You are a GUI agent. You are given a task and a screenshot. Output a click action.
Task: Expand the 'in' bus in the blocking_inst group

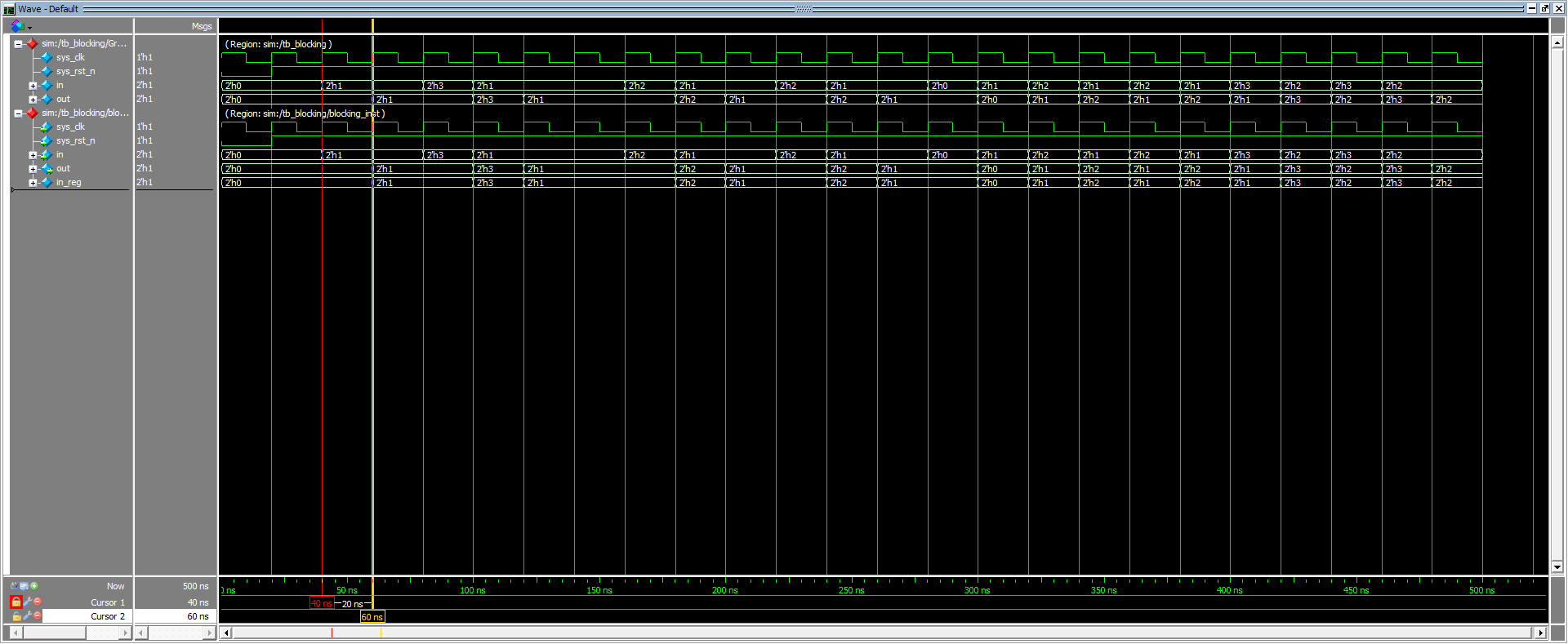(33, 155)
